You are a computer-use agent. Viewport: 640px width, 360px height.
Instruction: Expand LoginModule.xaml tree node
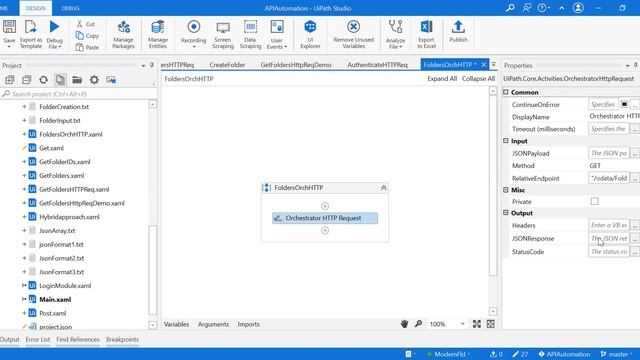pos(24,285)
